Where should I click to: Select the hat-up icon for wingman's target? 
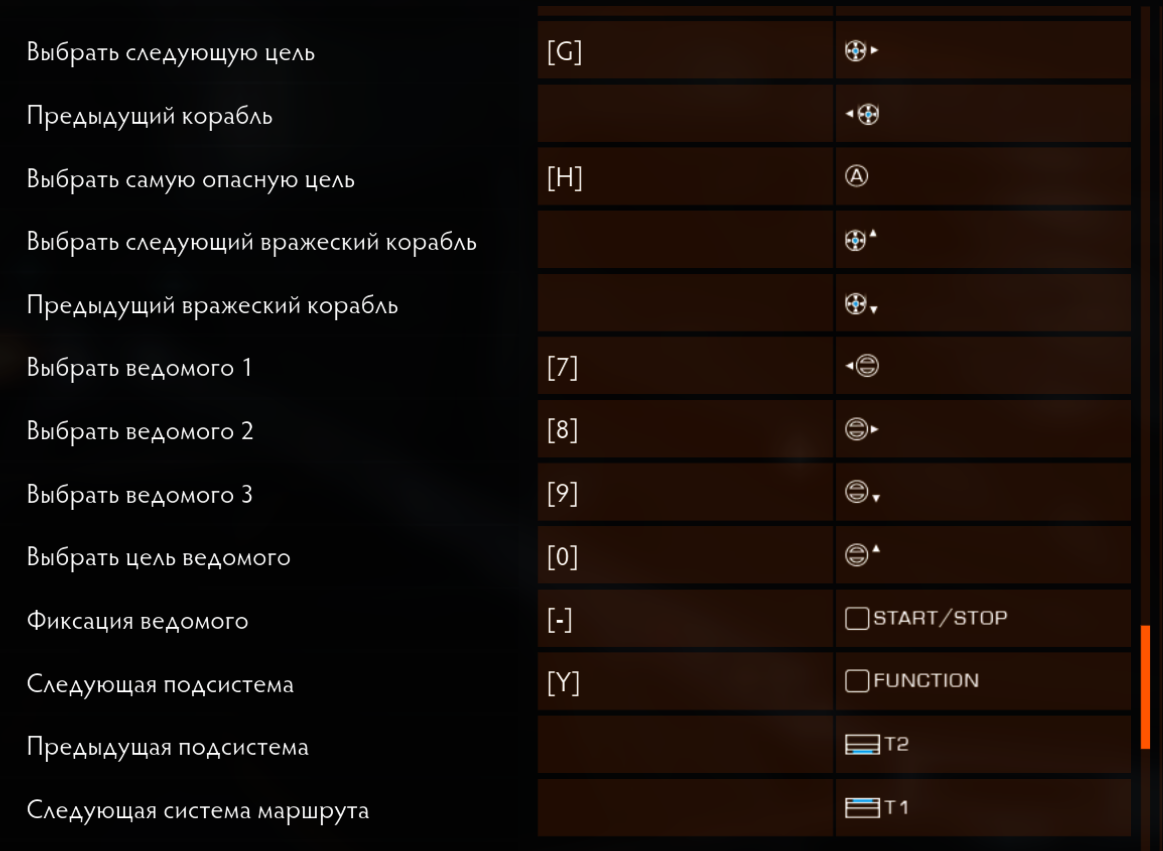tap(862, 554)
